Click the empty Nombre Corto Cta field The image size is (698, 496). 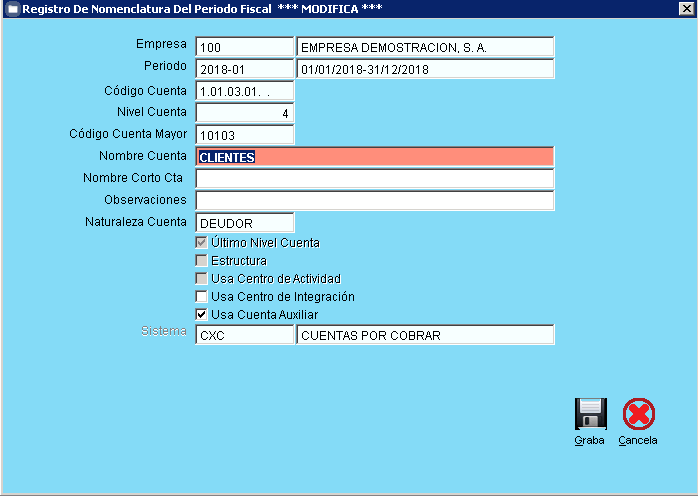coord(374,179)
